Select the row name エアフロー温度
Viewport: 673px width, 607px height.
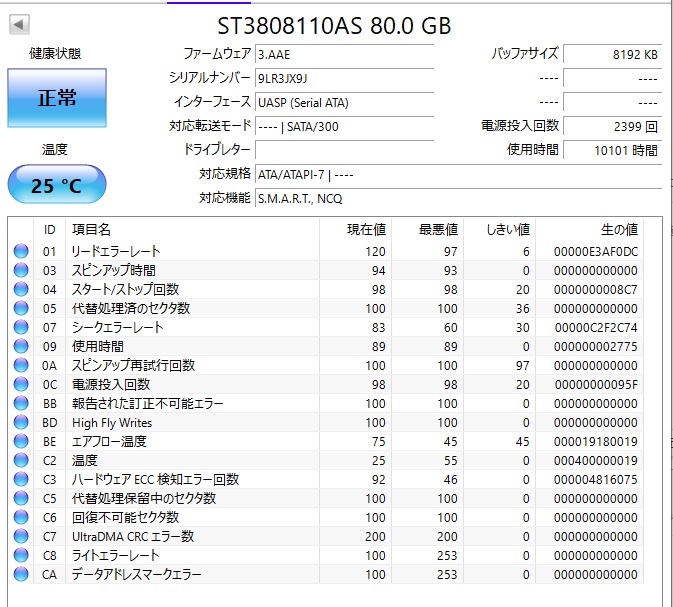point(109,441)
